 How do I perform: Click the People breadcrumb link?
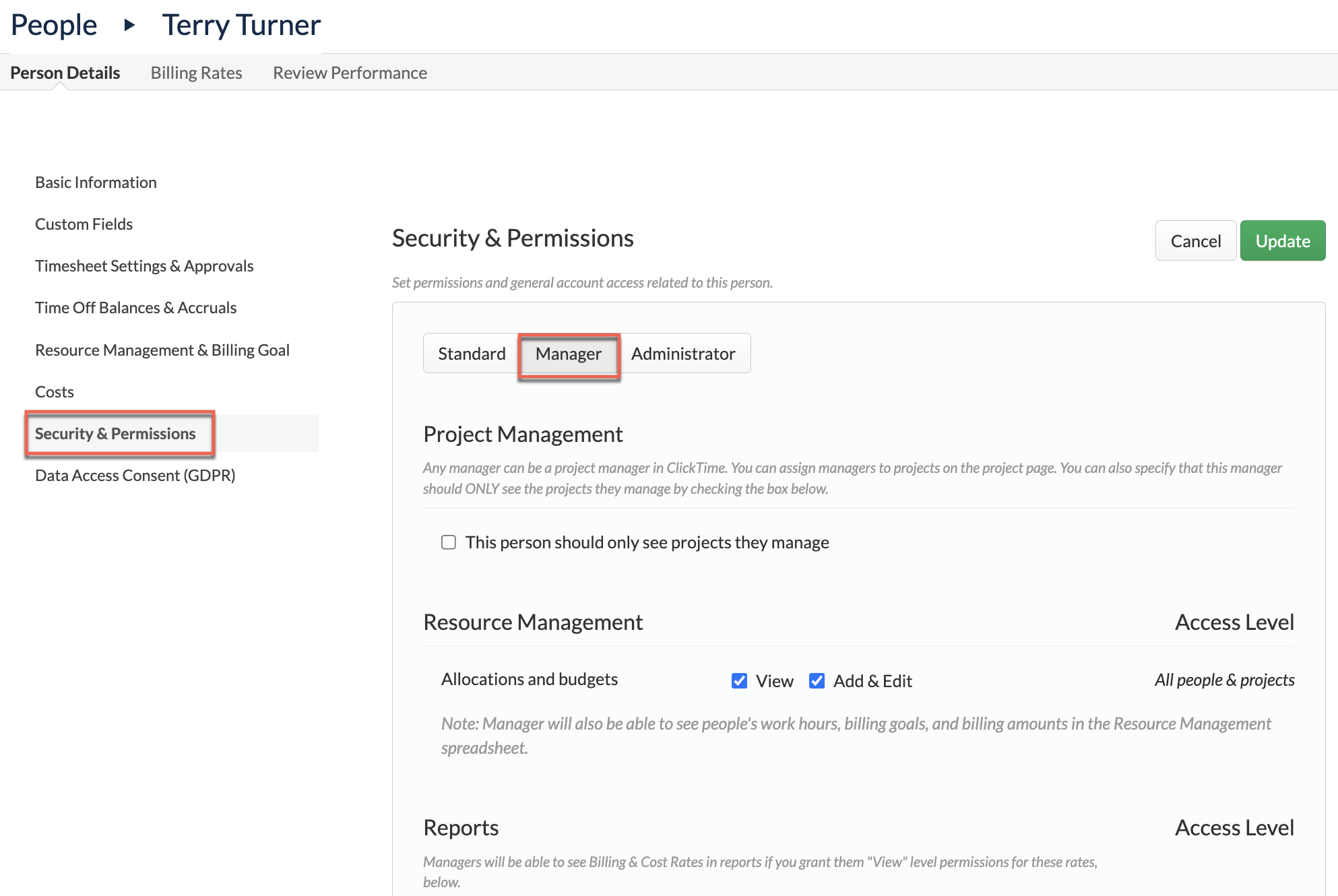(x=54, y=26)
